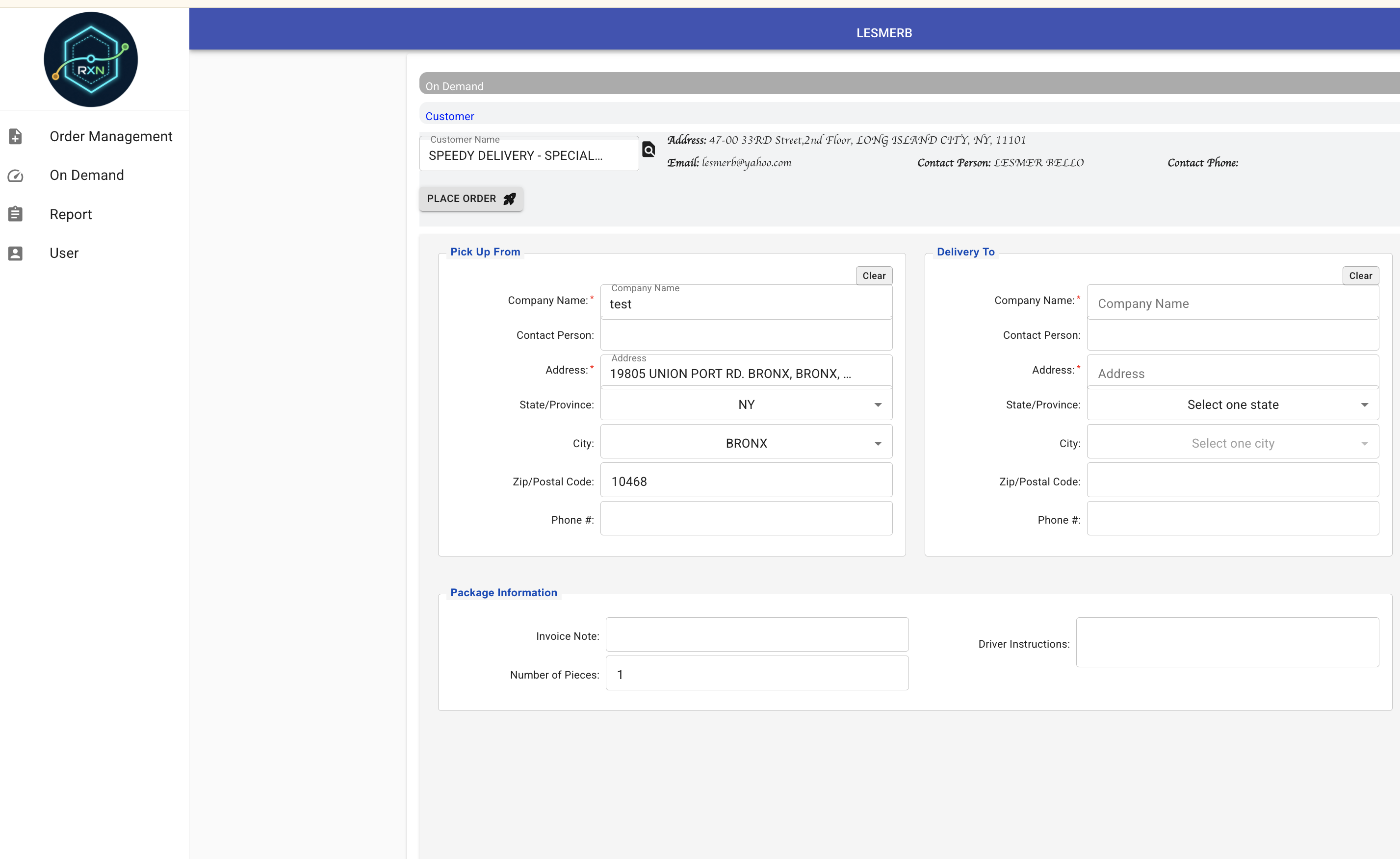
Task: Open the On Demand sidebar item
Action: (94, 176)
